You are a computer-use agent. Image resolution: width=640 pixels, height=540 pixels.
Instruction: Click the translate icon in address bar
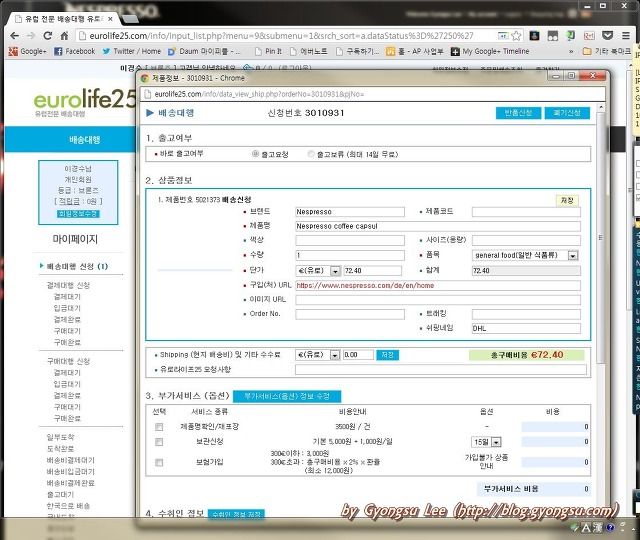[503, 36]
